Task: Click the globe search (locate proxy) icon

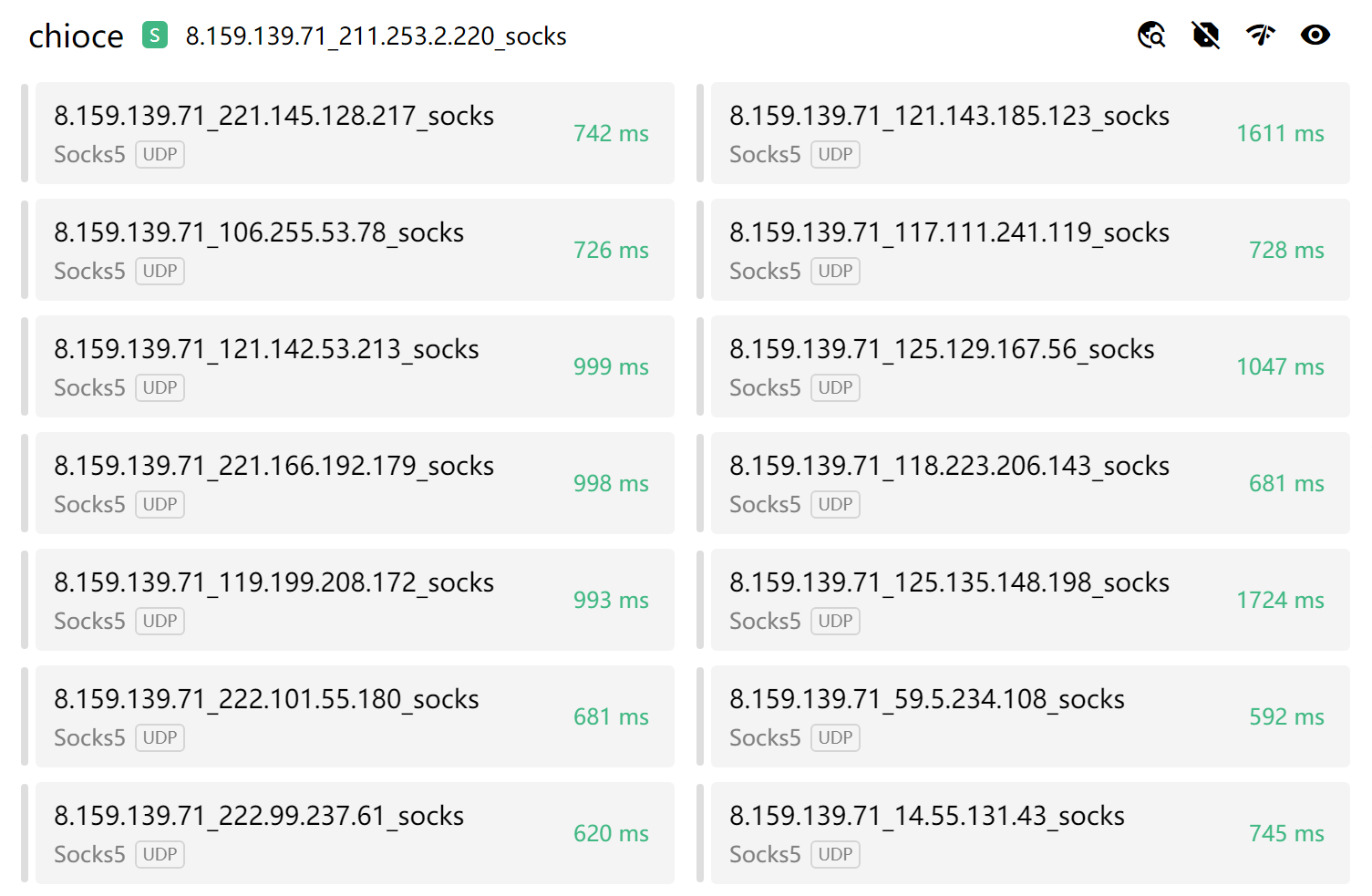Action: 1151,36
